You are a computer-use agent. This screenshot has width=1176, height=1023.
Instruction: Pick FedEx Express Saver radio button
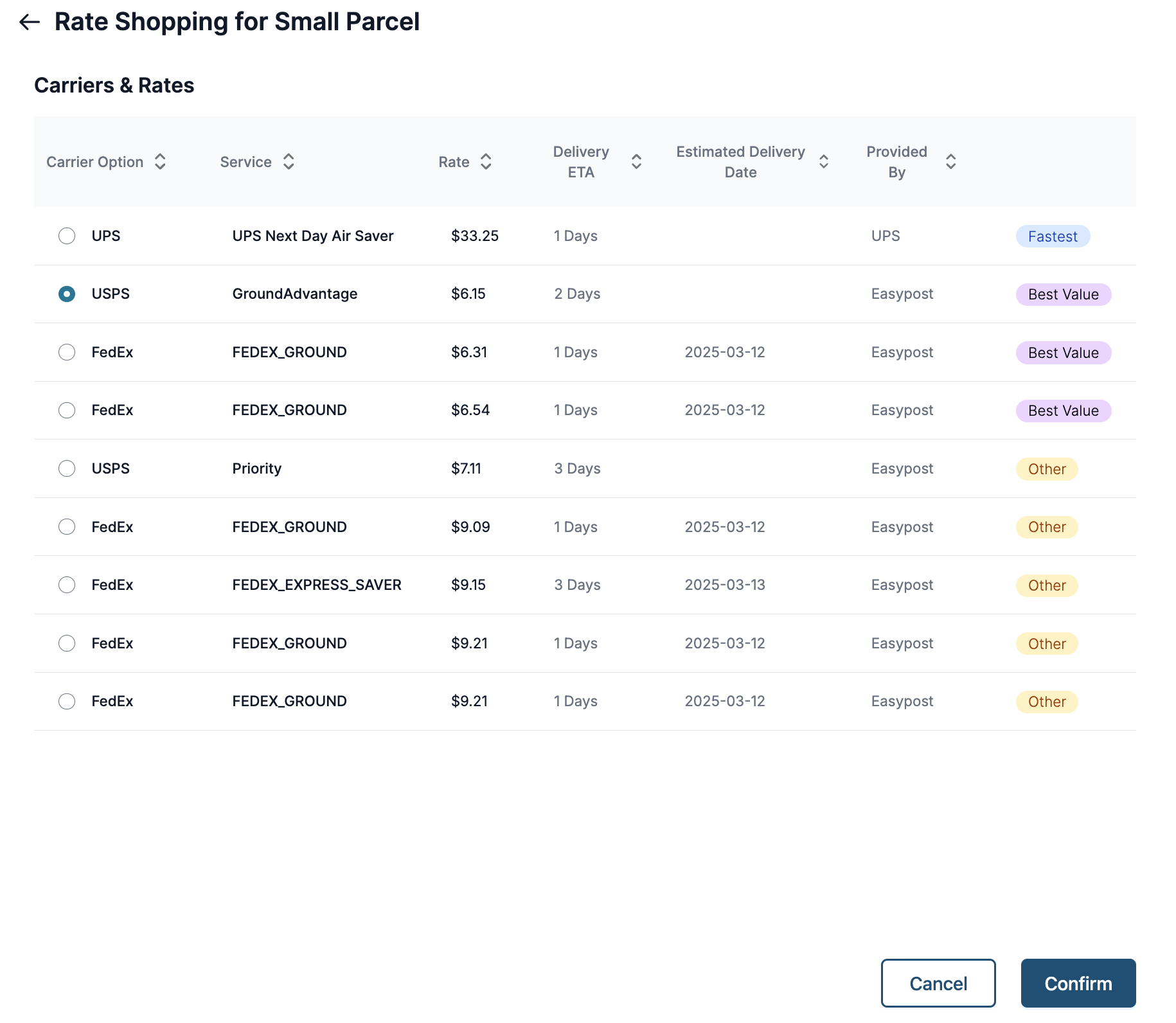(67, 585)
